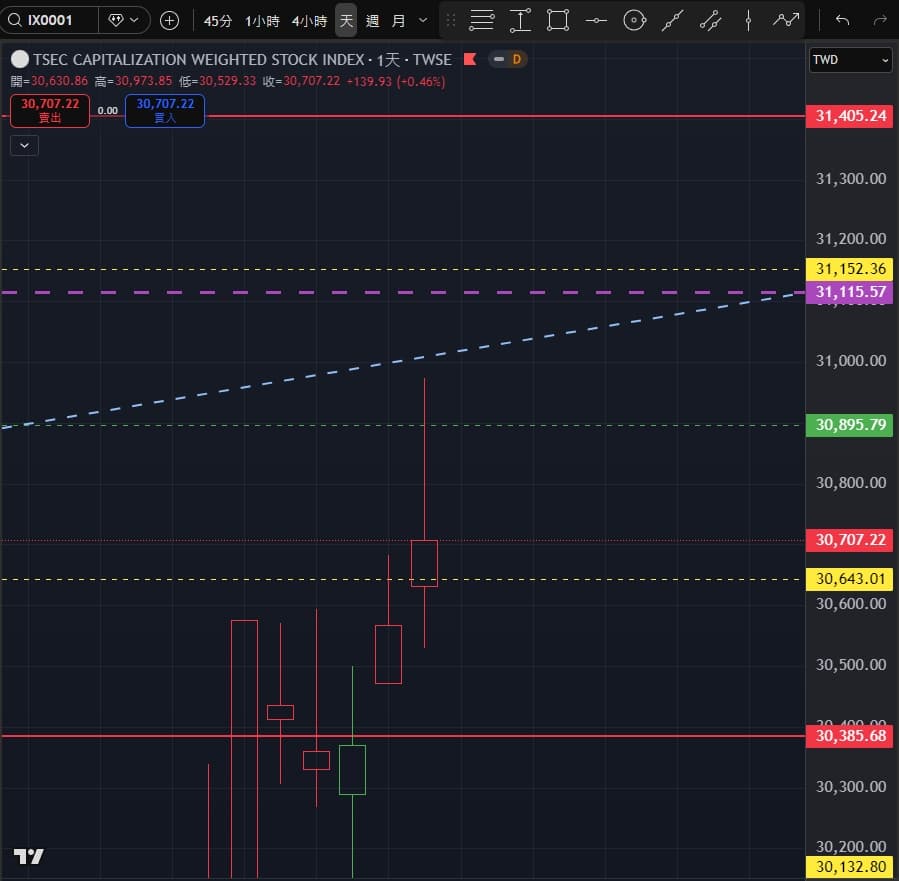Click the 31,115.57 purple price label
899x881 pixels.
[x=850, y=292]
